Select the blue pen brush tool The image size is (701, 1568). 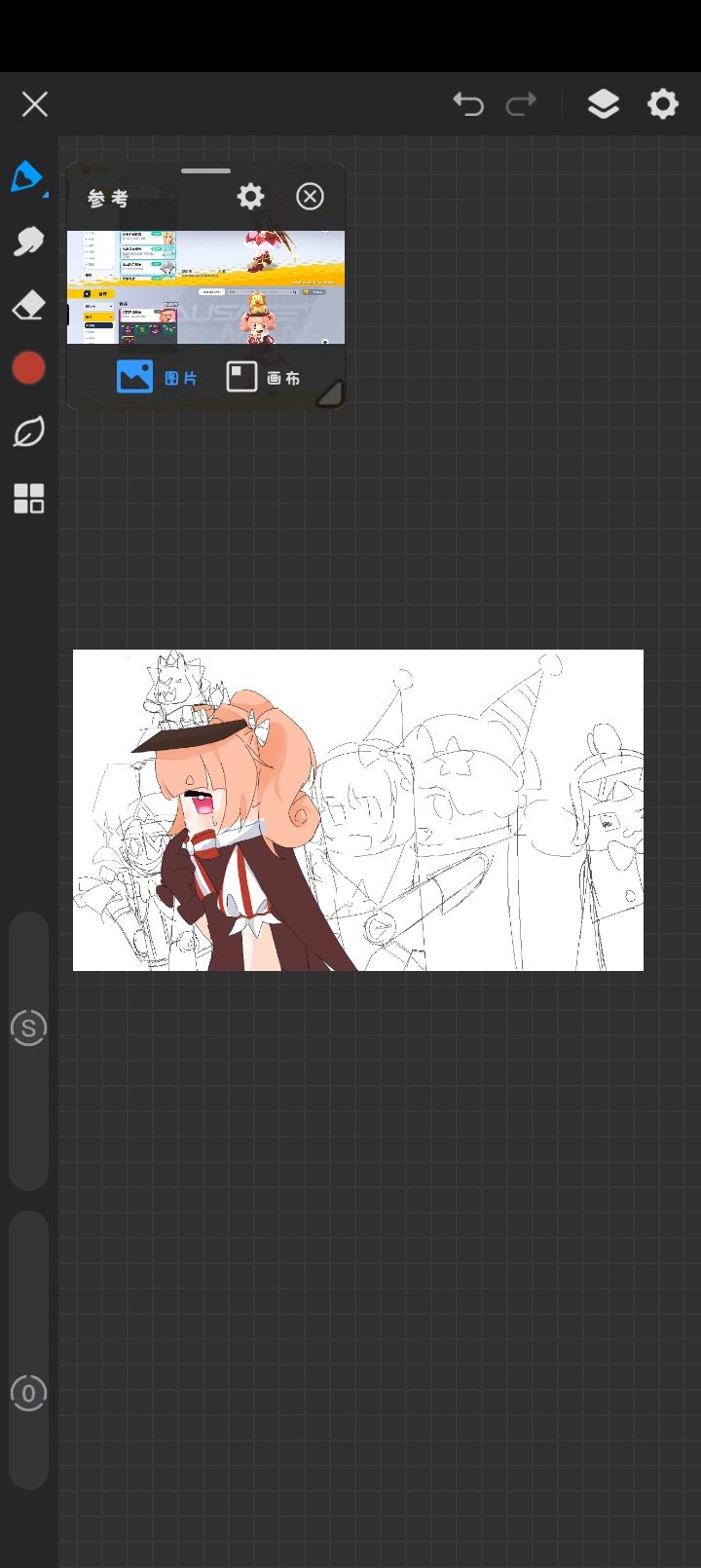coord(27,177)
